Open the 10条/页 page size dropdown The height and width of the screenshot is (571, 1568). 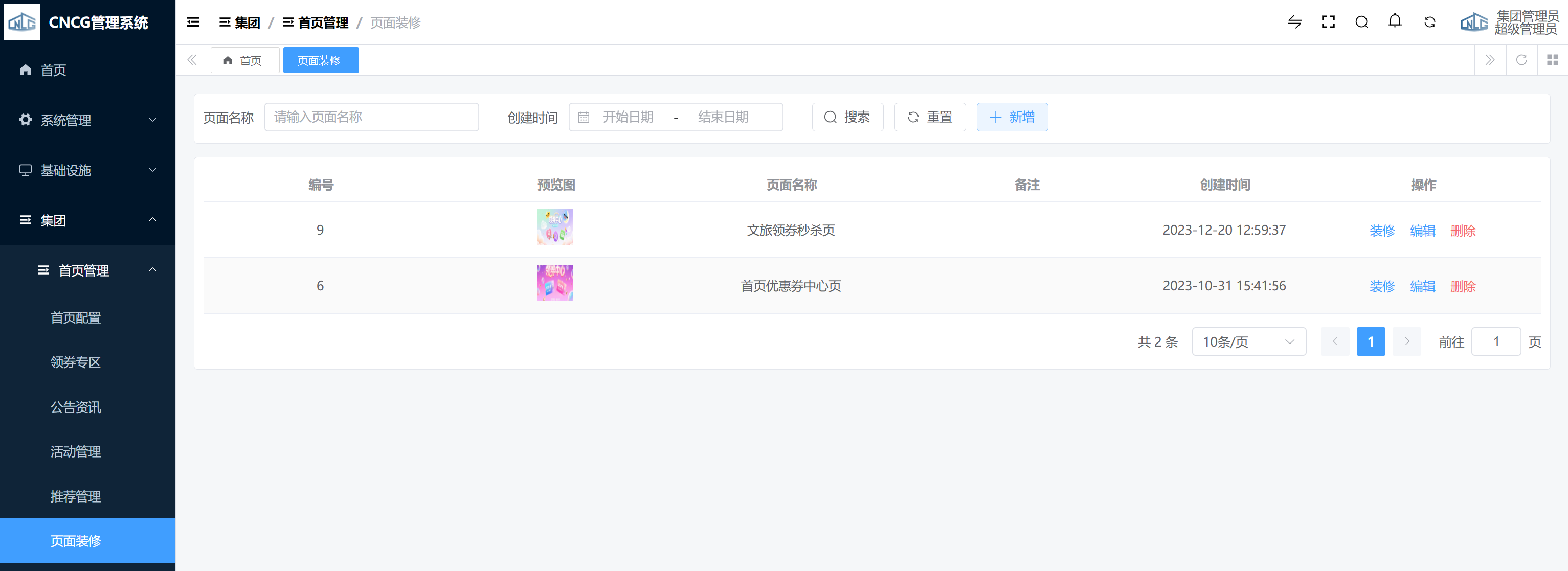coord(1248,341)
